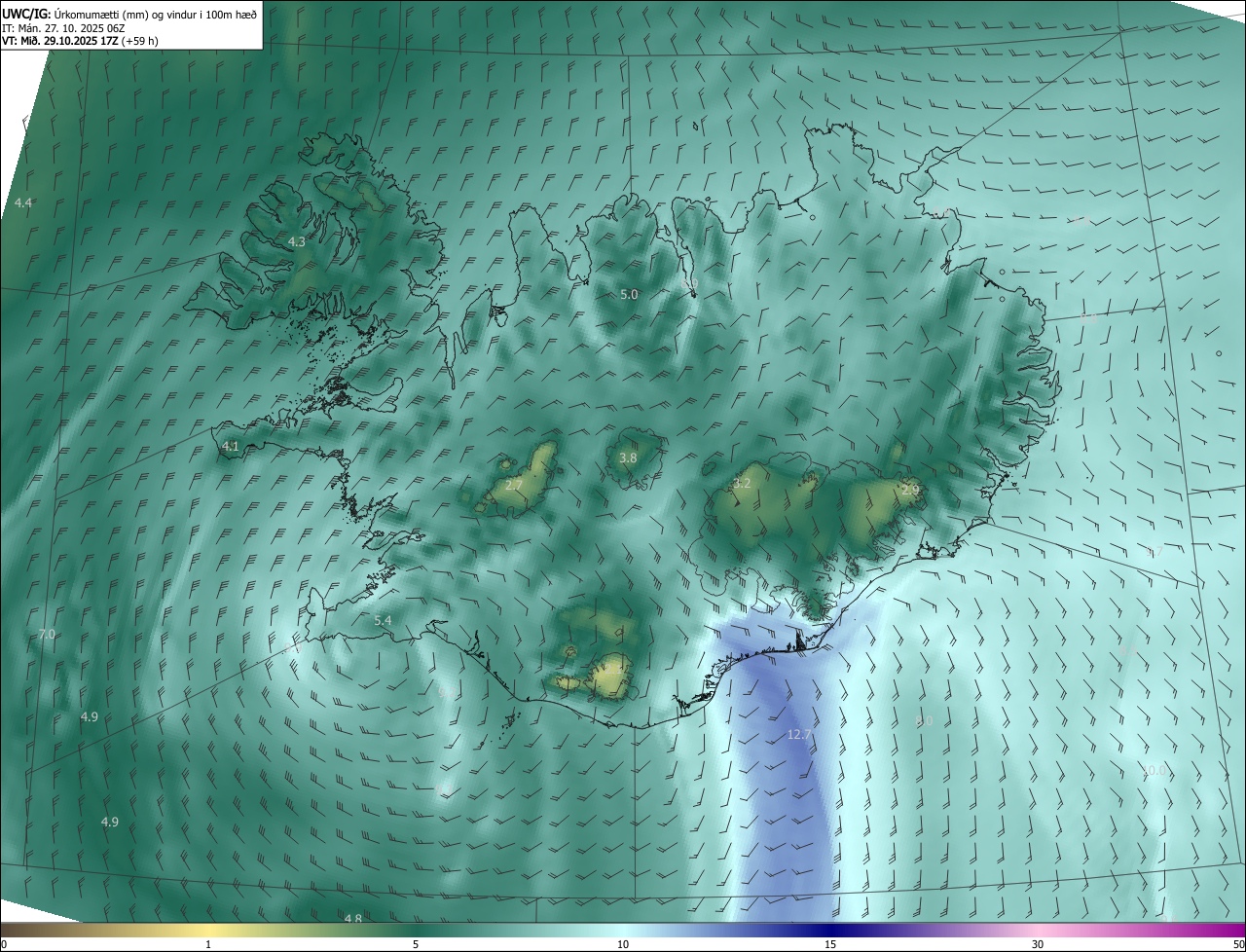Click the color scale tick label 1

pyautogui.click(x=208, y=944)
